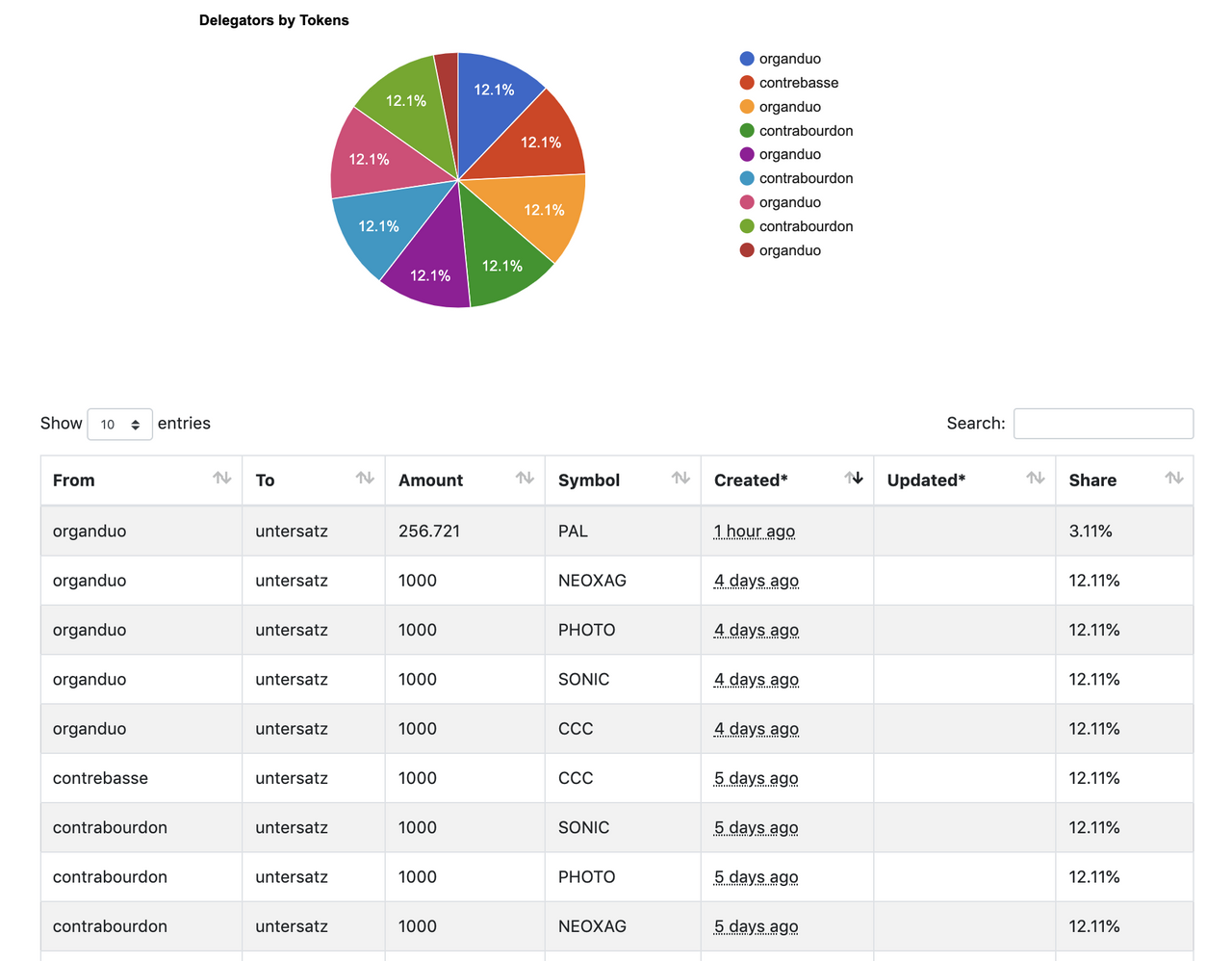Click 'NEOXAG' in the organduo row
This screenshot has height=961, width=1232.
coord(592,581)
